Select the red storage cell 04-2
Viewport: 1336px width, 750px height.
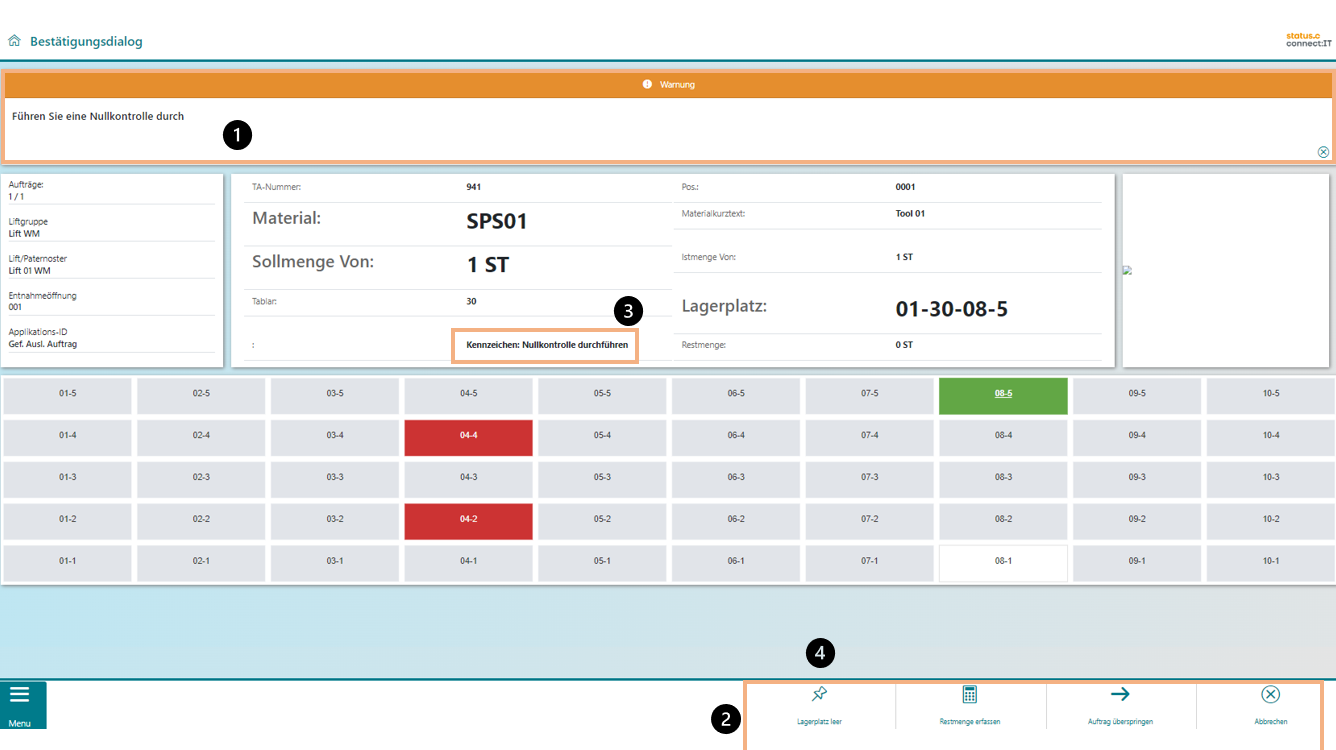468,520
